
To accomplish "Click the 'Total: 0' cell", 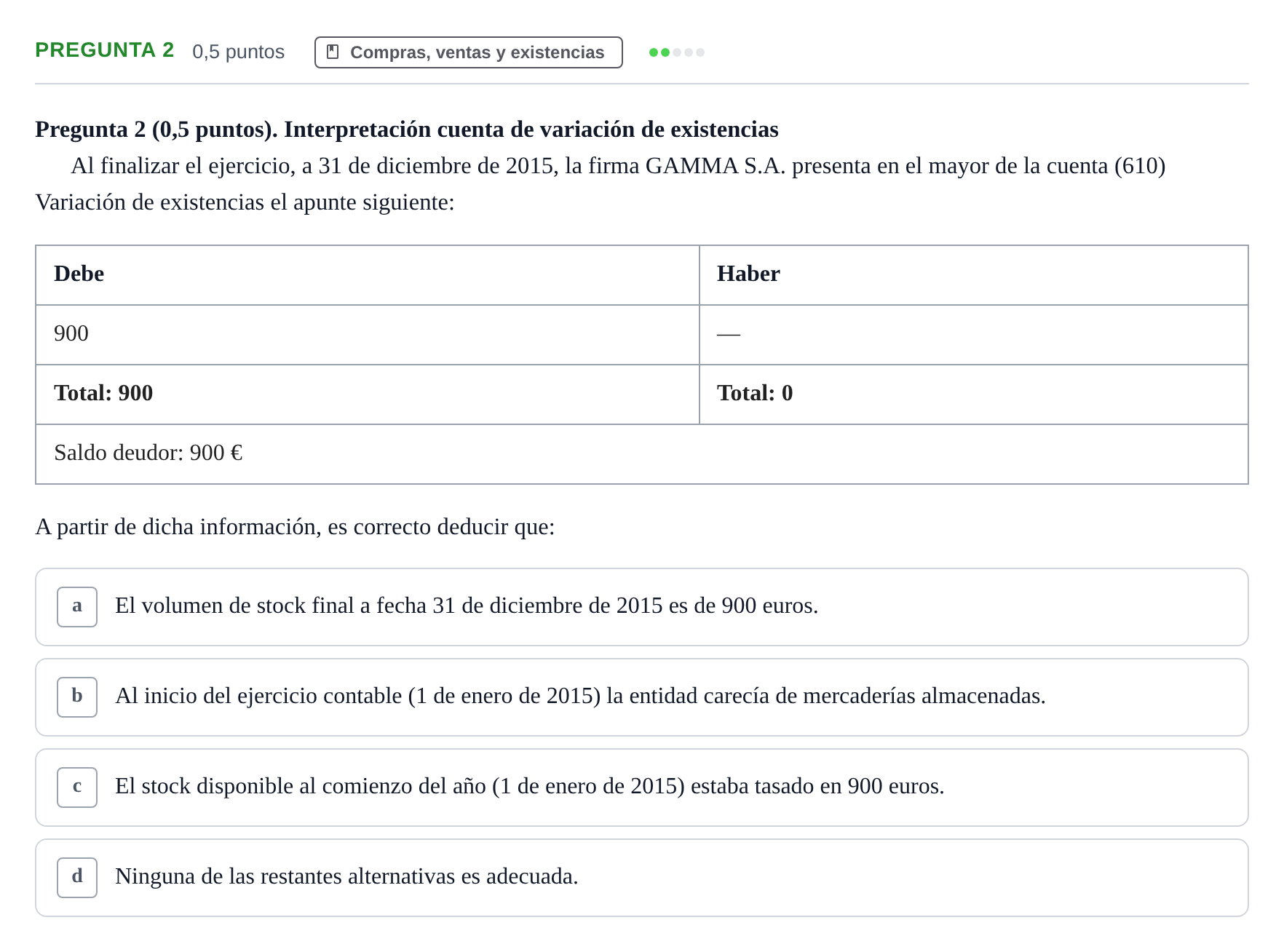I will tap(974, 394).
